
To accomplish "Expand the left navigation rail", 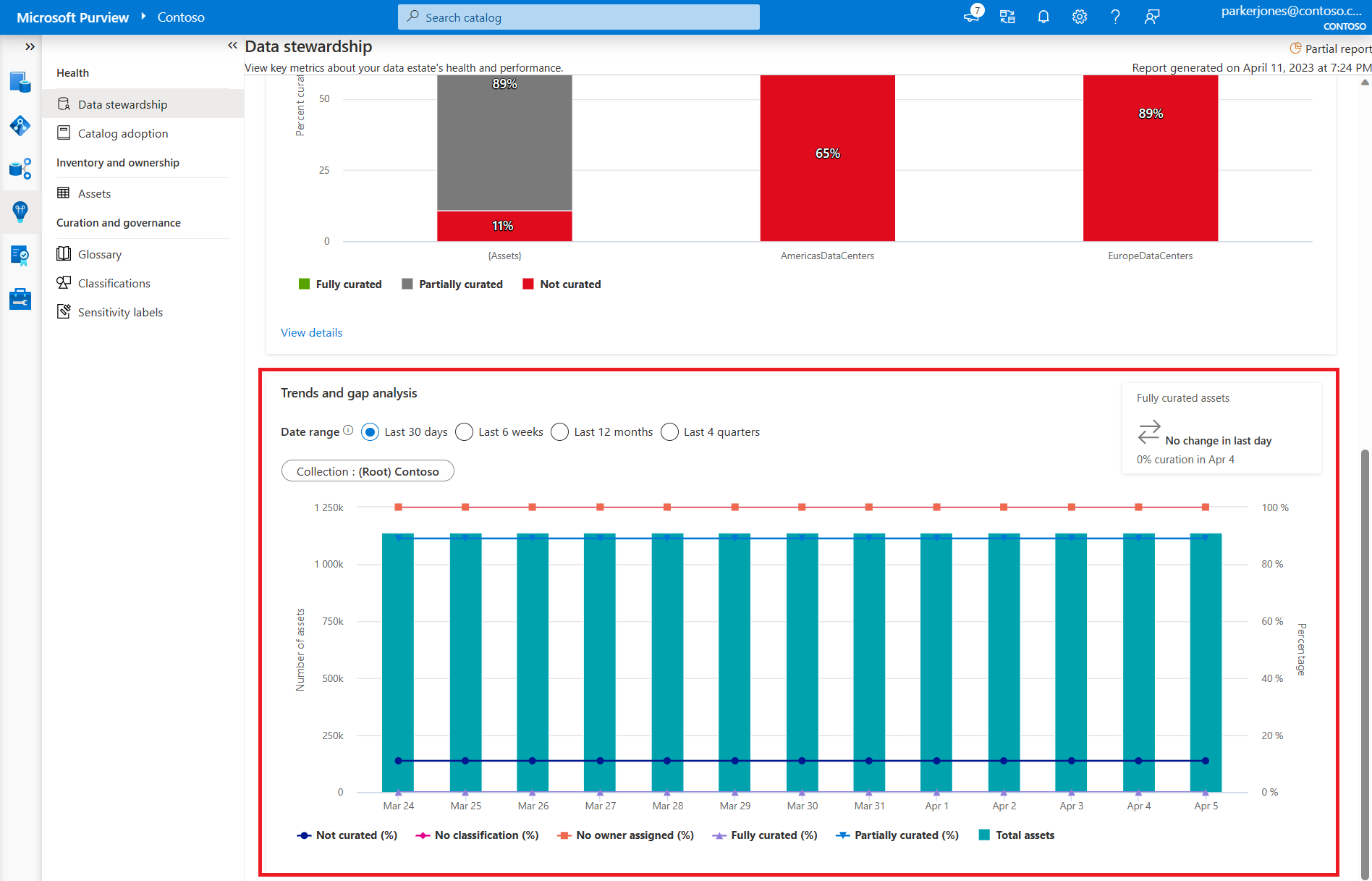I will (30, 46).
